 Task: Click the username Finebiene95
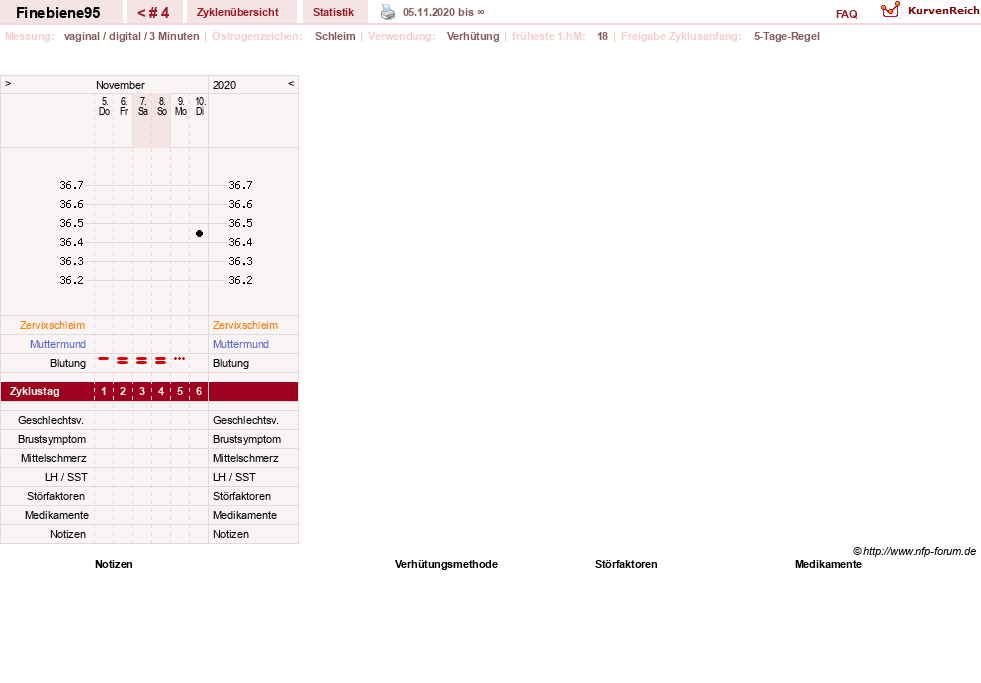(58, 13)
